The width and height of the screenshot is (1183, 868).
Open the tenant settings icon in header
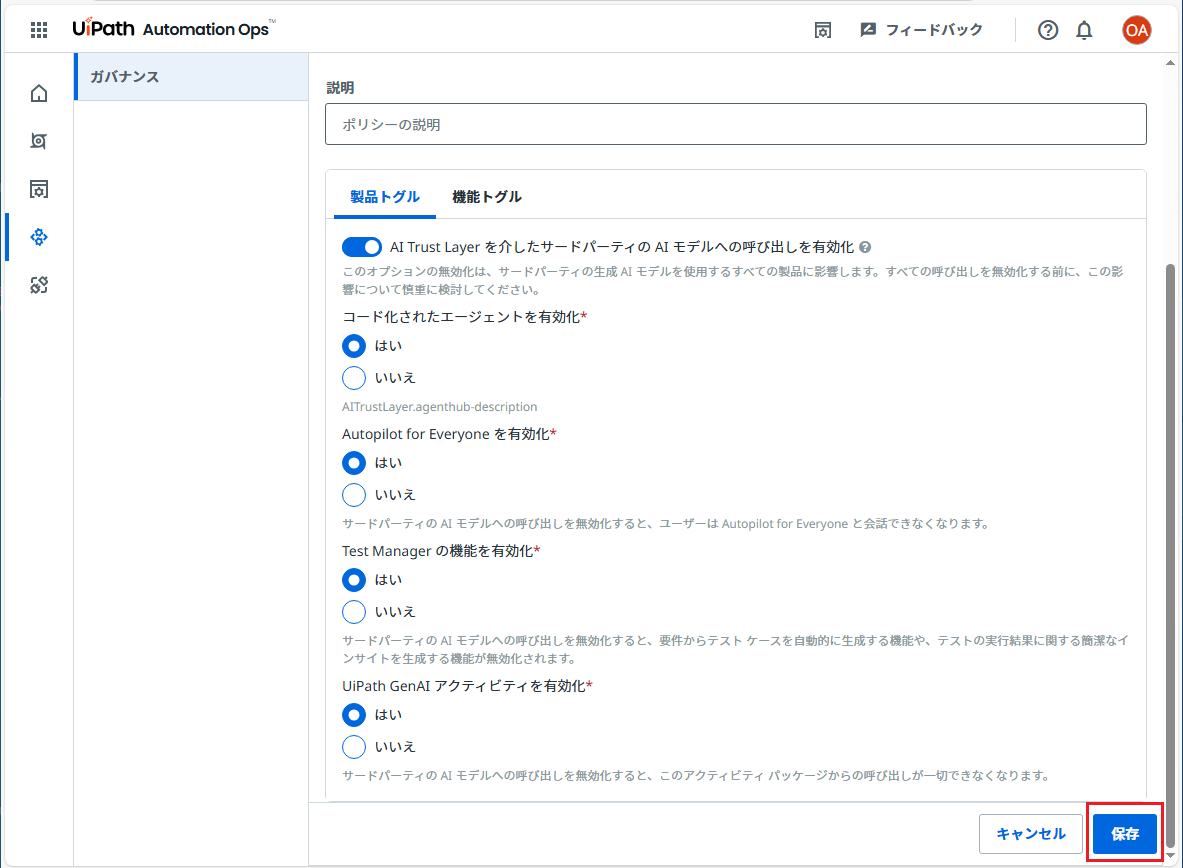[822, 30]
